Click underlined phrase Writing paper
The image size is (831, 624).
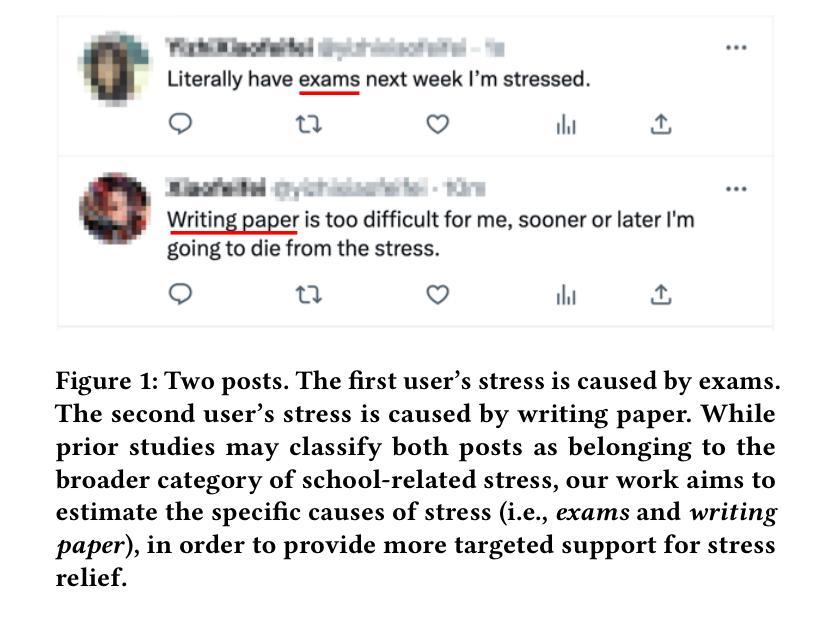(x=233, y=221)
